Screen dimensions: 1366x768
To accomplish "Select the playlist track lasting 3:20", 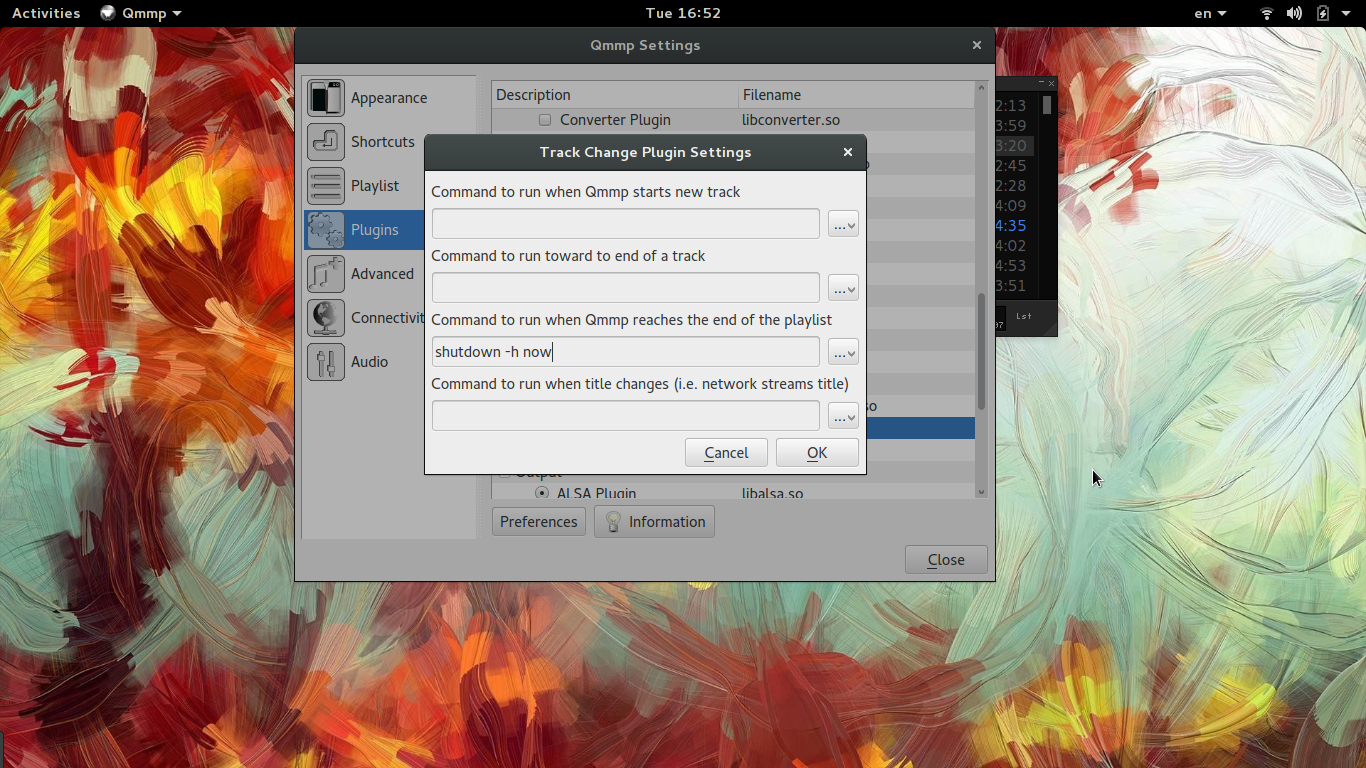I will tap(1011, 146).
